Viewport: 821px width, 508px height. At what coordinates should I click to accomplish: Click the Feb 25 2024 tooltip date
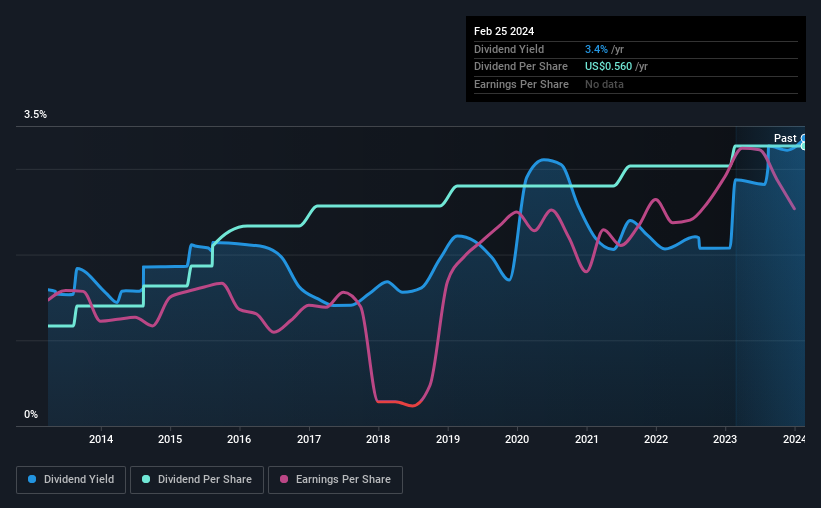pos(504,31)
